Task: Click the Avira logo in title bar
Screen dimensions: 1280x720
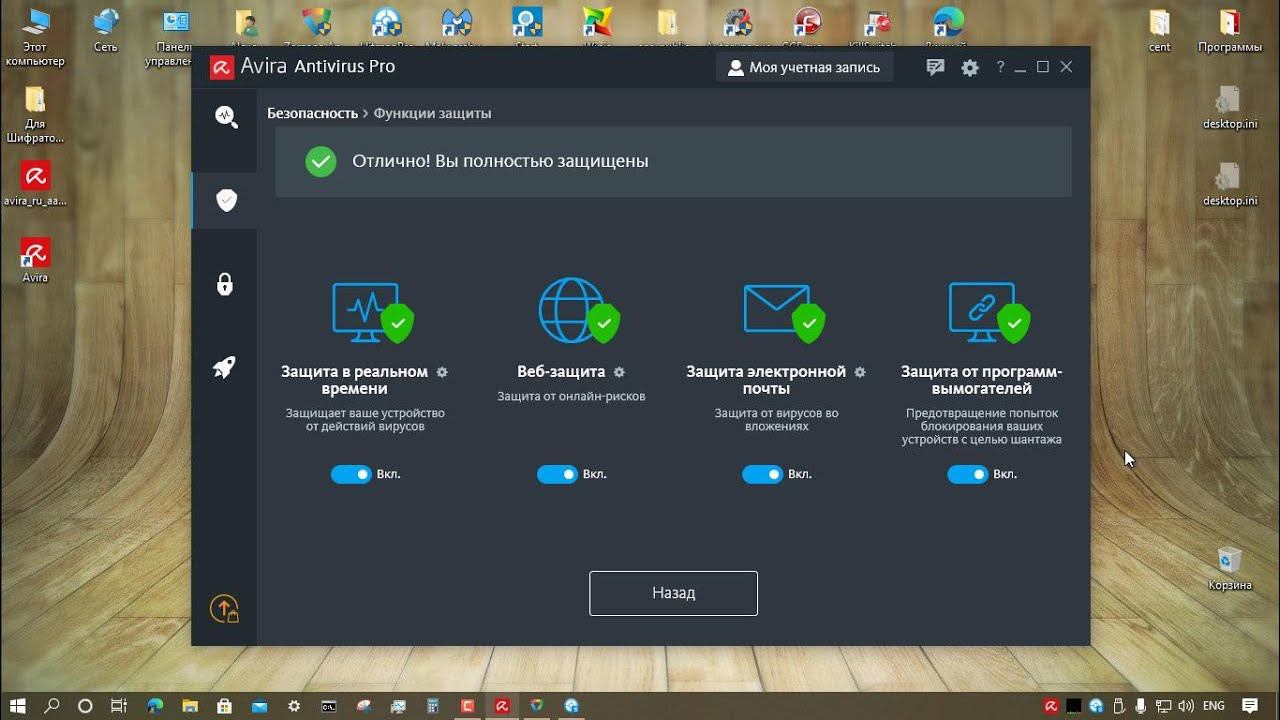Action: tap(221, 67)
